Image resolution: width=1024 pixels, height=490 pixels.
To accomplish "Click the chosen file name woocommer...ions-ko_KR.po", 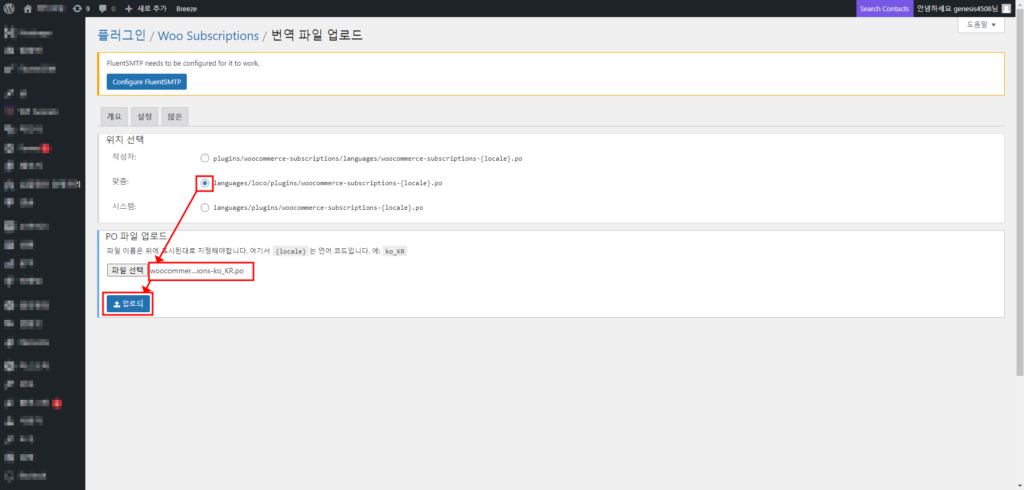I will [197, 270].
